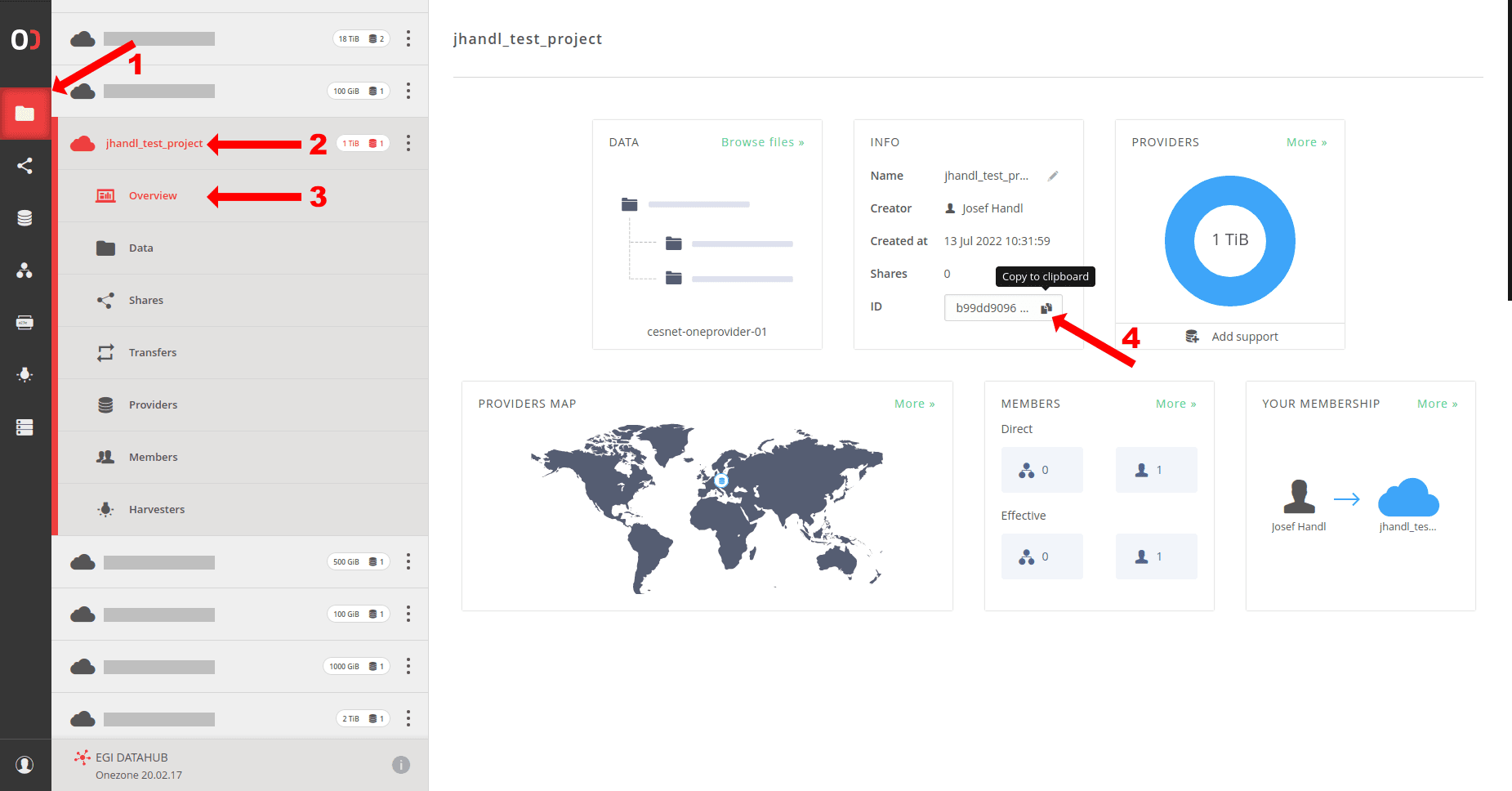Screen dimensions: 1512x791
Task: Select the Data submenu item
Action: click(140, 248)
